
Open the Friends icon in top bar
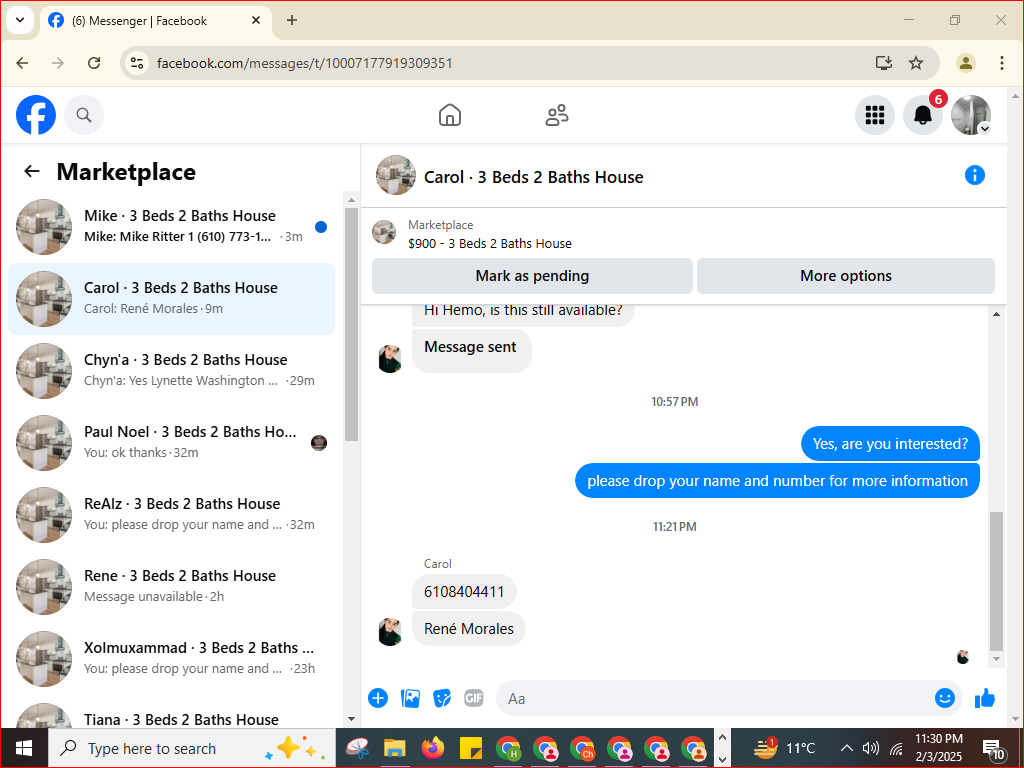[556, 116]
